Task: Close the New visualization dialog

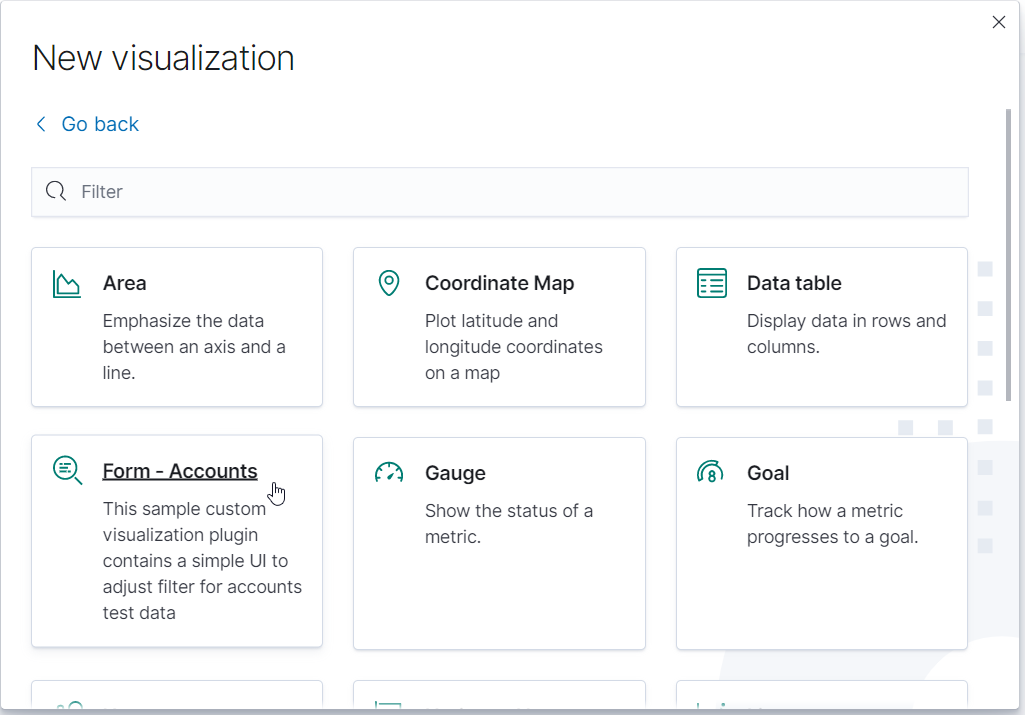Action: tap(998, 22)
